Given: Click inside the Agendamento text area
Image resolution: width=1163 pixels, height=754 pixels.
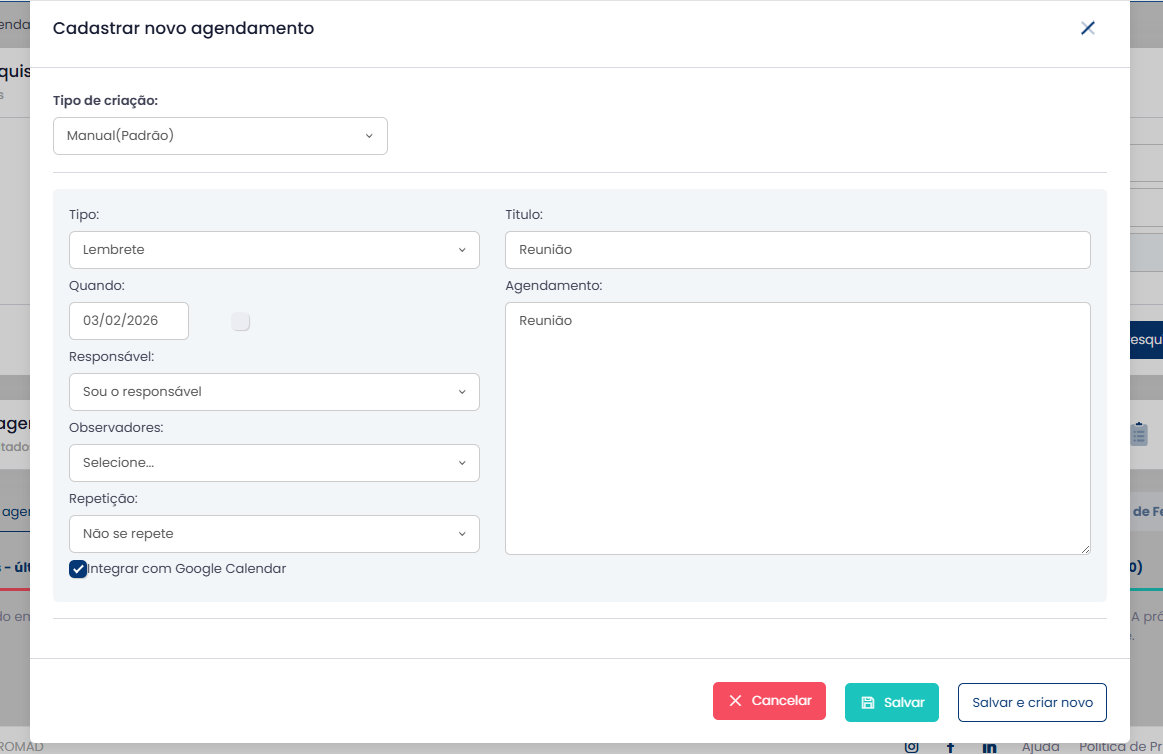Looking at the screenshot, I should point(797,428).
